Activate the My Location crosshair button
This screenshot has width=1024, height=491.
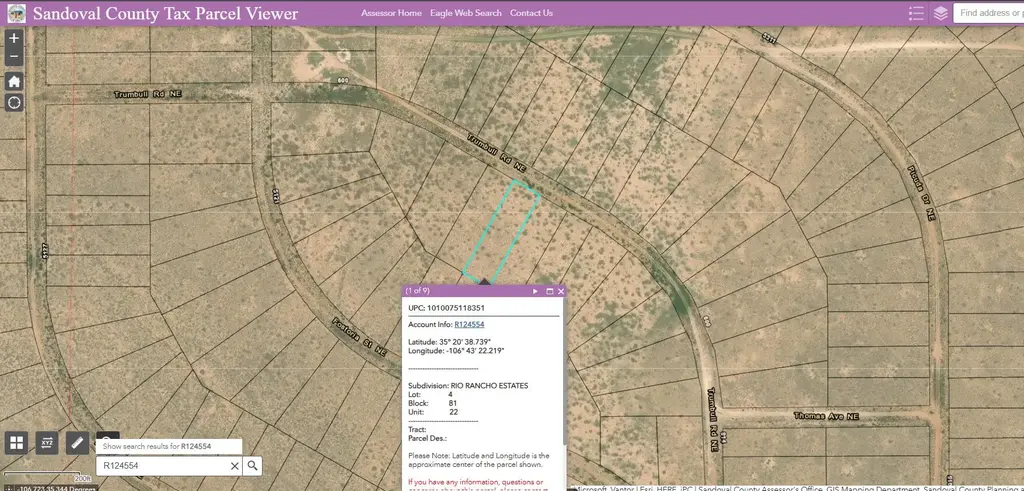[x=14, y=103]
